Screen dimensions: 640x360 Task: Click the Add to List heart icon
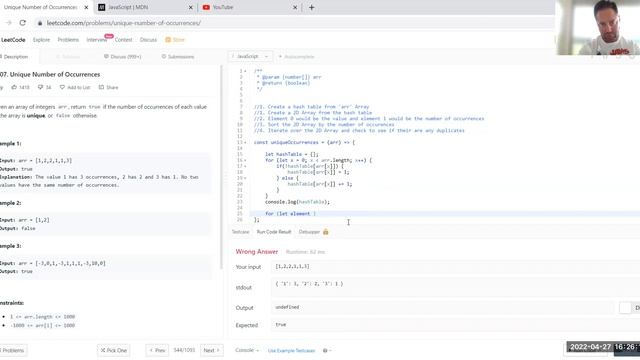tap(62, 87)
